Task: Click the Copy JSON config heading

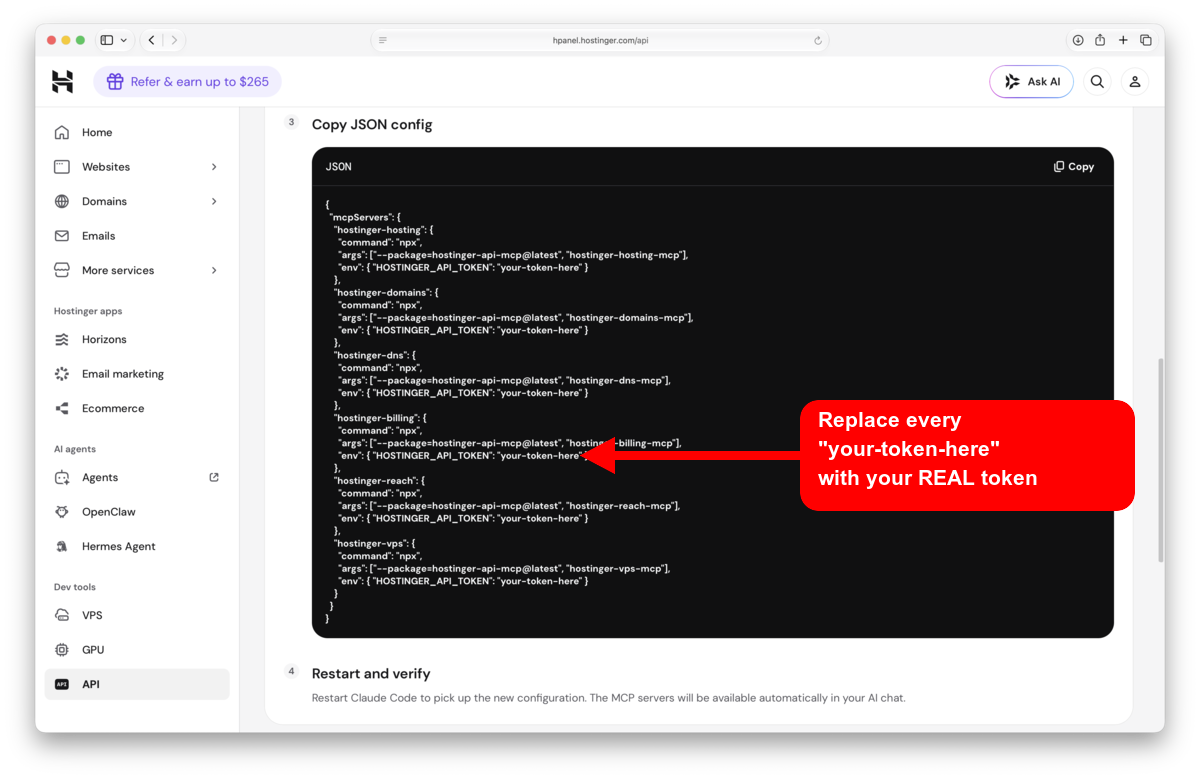Action: [372, 124]
